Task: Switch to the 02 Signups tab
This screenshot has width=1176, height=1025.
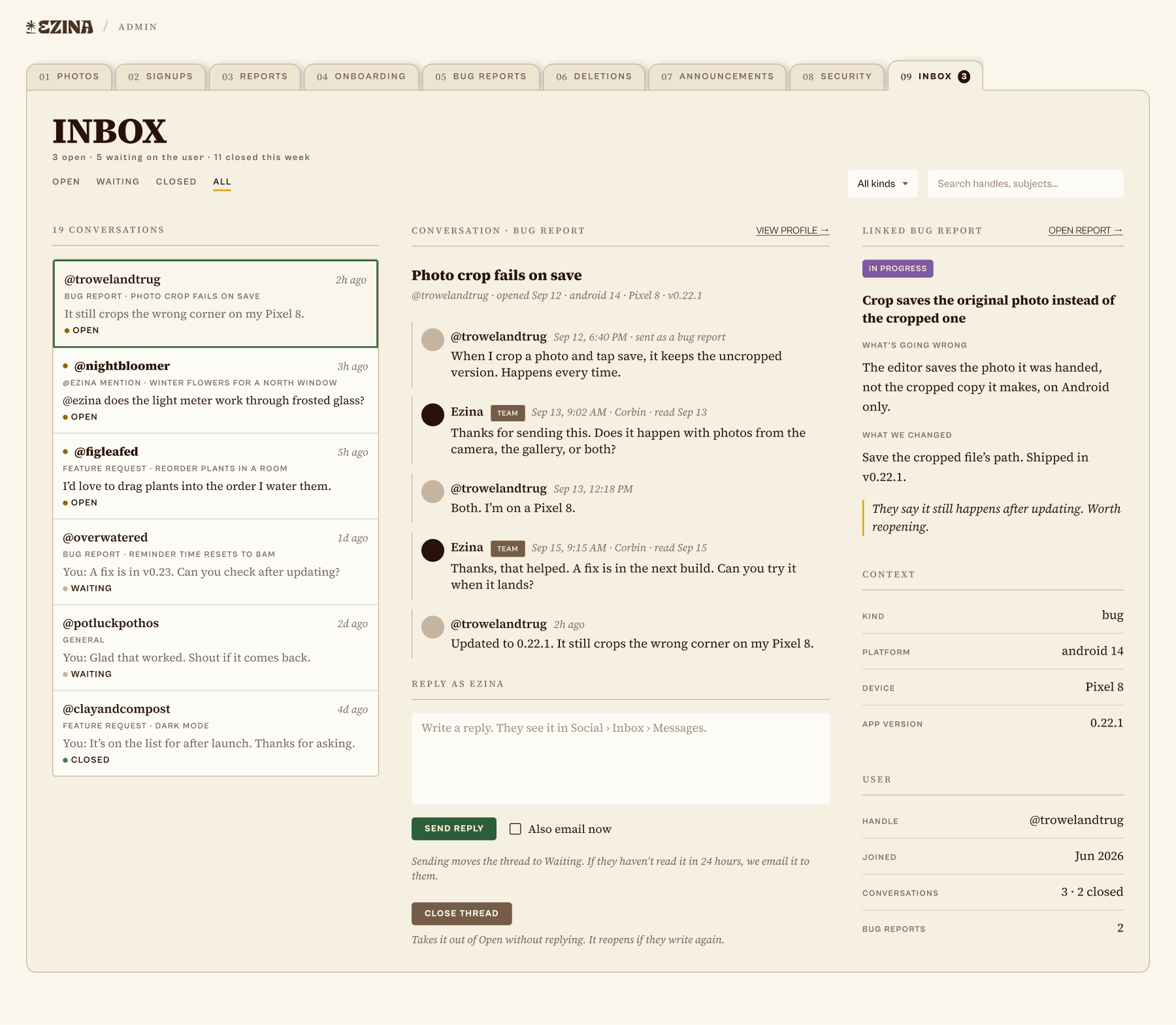Action: point(161,76)
